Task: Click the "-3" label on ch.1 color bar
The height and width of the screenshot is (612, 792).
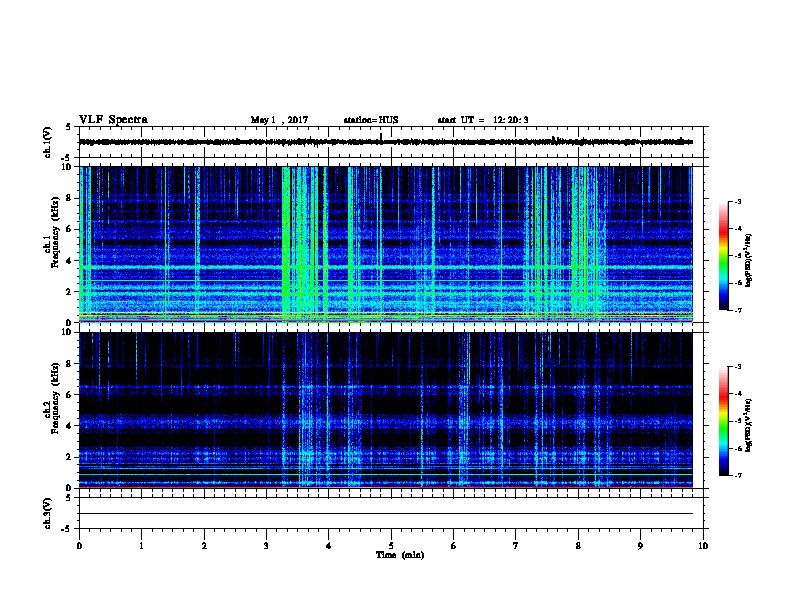Action: tap(737, 202)
